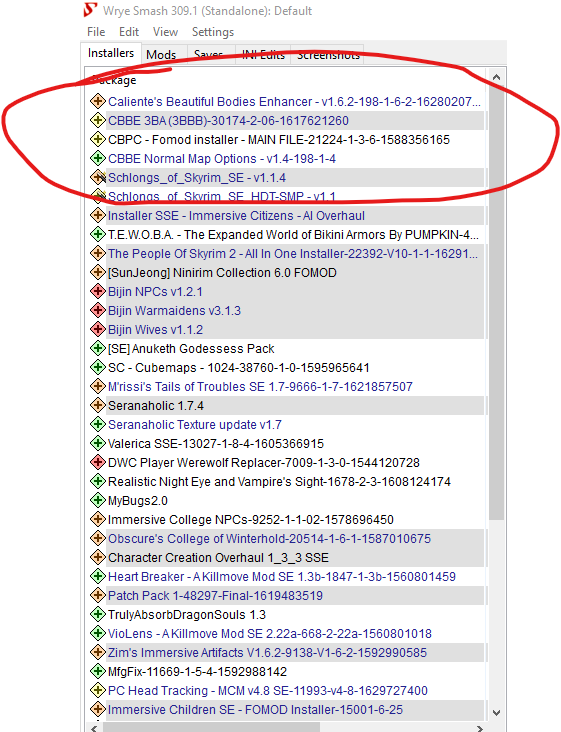The image size is (561, 732).
Task: Click the red icon beside Bijin Wives v1.1.2
Action: [x=98, y=330]
